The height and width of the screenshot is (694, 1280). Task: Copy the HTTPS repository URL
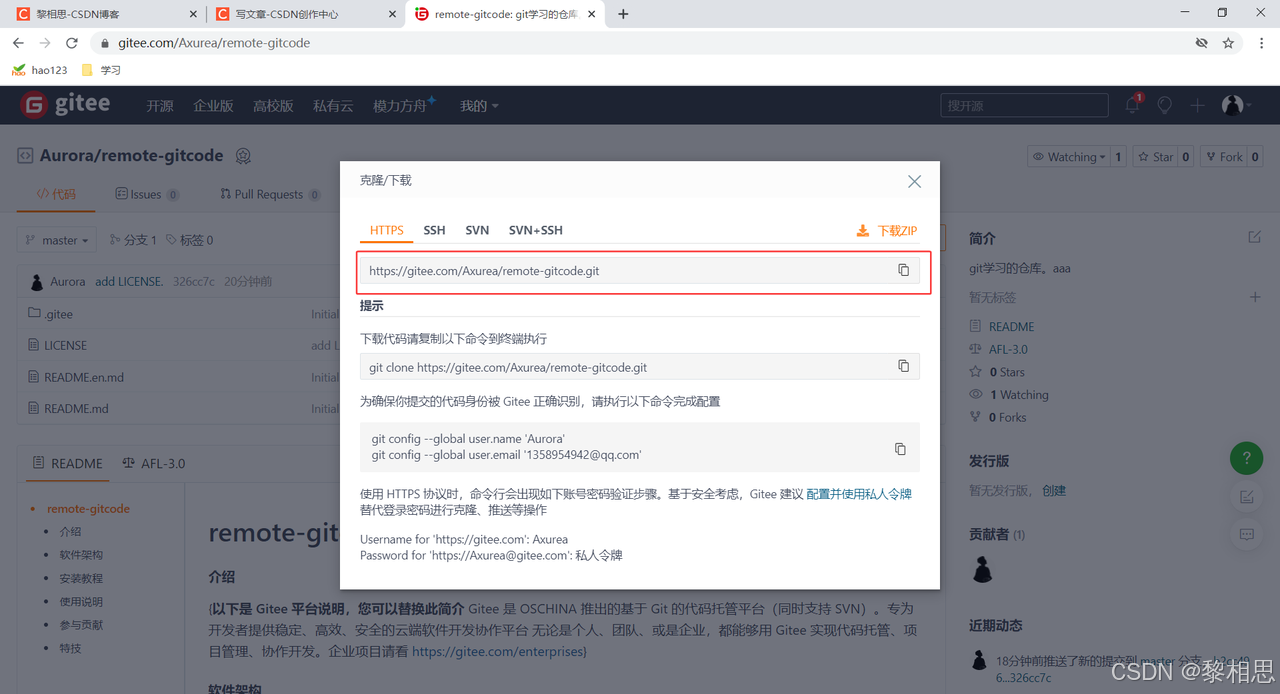point(903,270)
